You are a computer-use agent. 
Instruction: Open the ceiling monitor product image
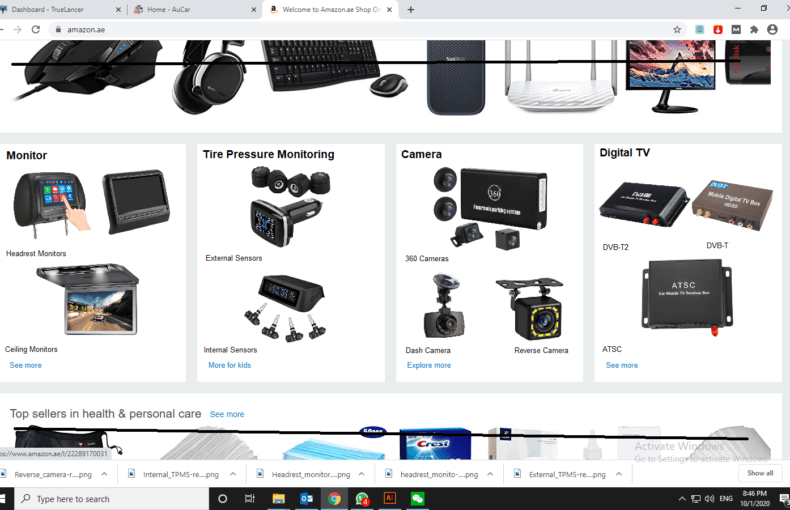point(87,299)
